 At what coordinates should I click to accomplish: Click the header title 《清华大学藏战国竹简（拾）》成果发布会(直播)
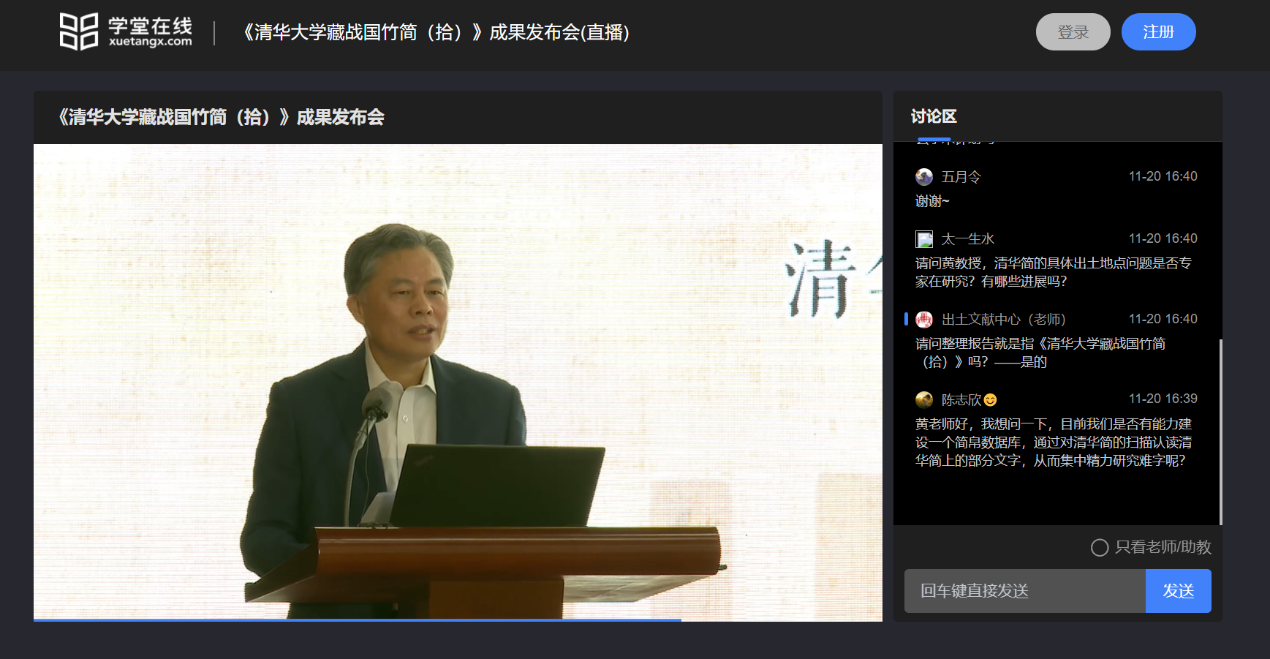coord(435,32)
